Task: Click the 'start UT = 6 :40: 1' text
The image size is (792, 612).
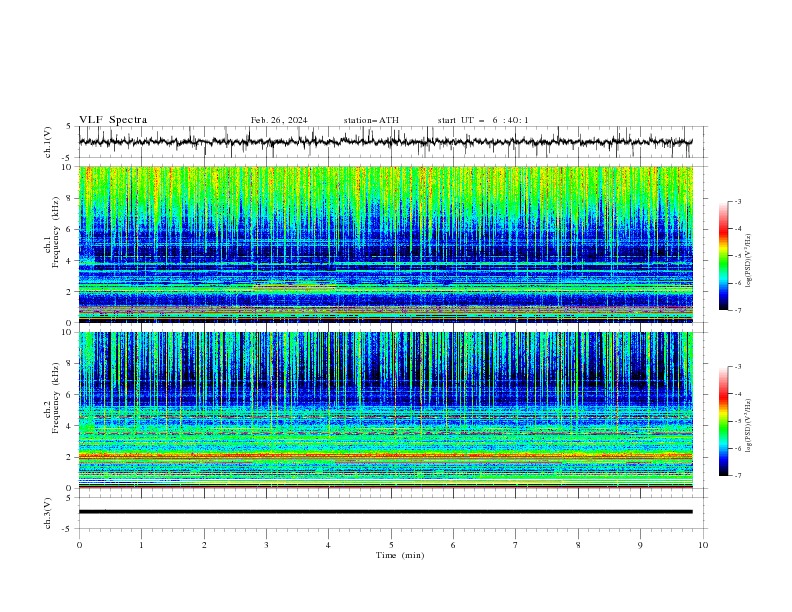Action: point(483,120)
